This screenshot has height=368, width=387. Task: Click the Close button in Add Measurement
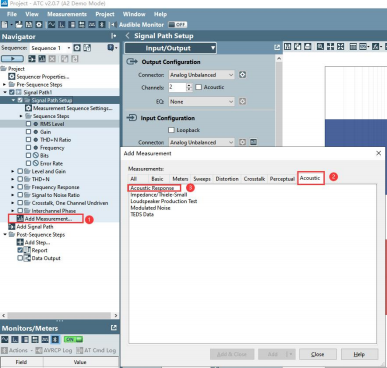[x=318, y=354]
